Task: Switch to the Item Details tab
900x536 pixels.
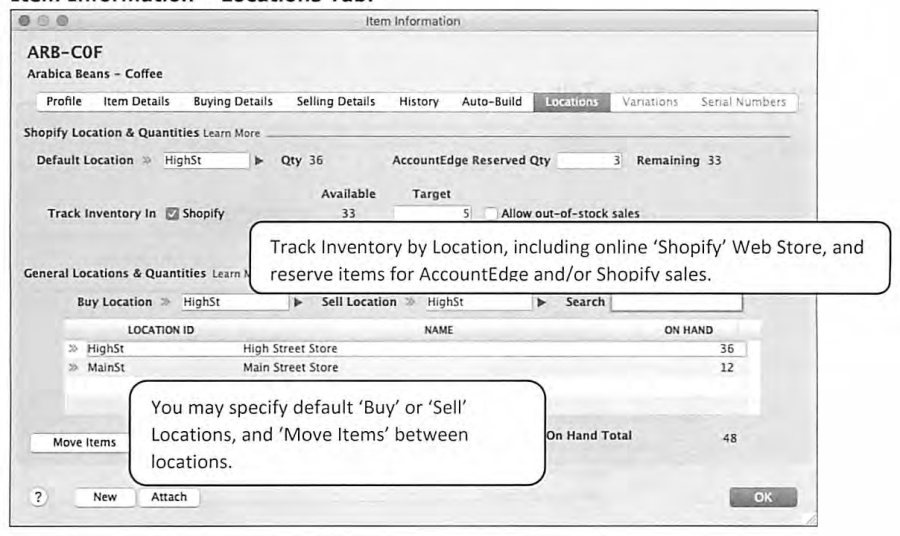Action: (137, 102)
